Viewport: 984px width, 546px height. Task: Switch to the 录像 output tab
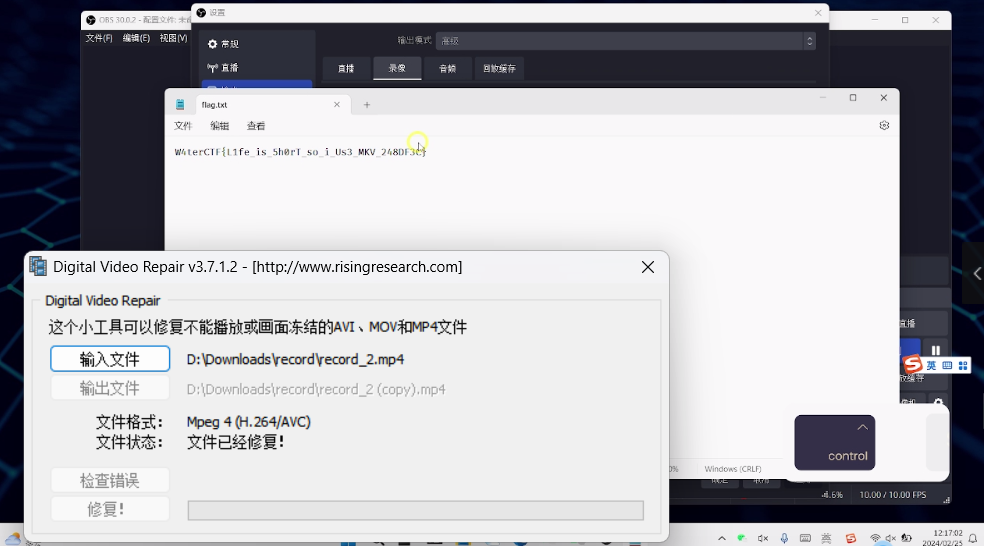tap(397, 68)
